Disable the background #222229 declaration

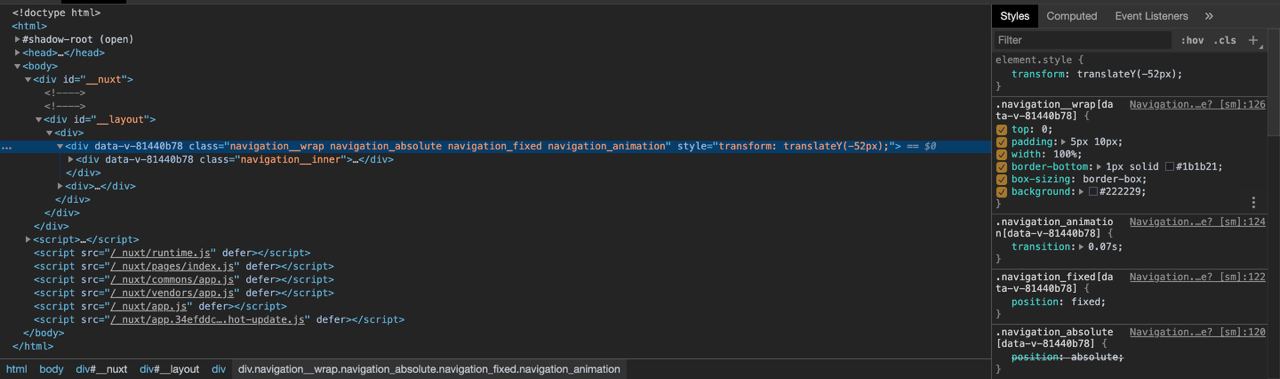pos(1002,192)
